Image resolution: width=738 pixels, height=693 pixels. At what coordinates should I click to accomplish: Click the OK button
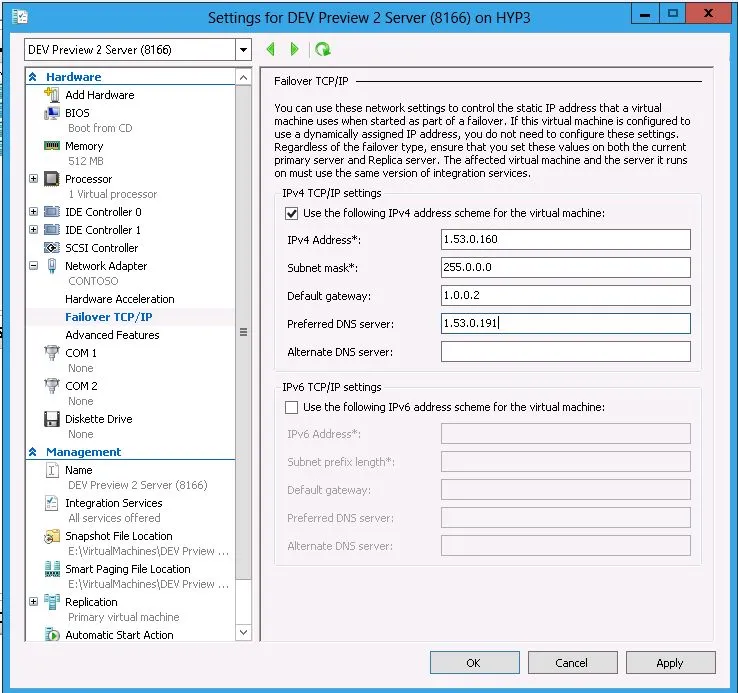pos(474,663)
